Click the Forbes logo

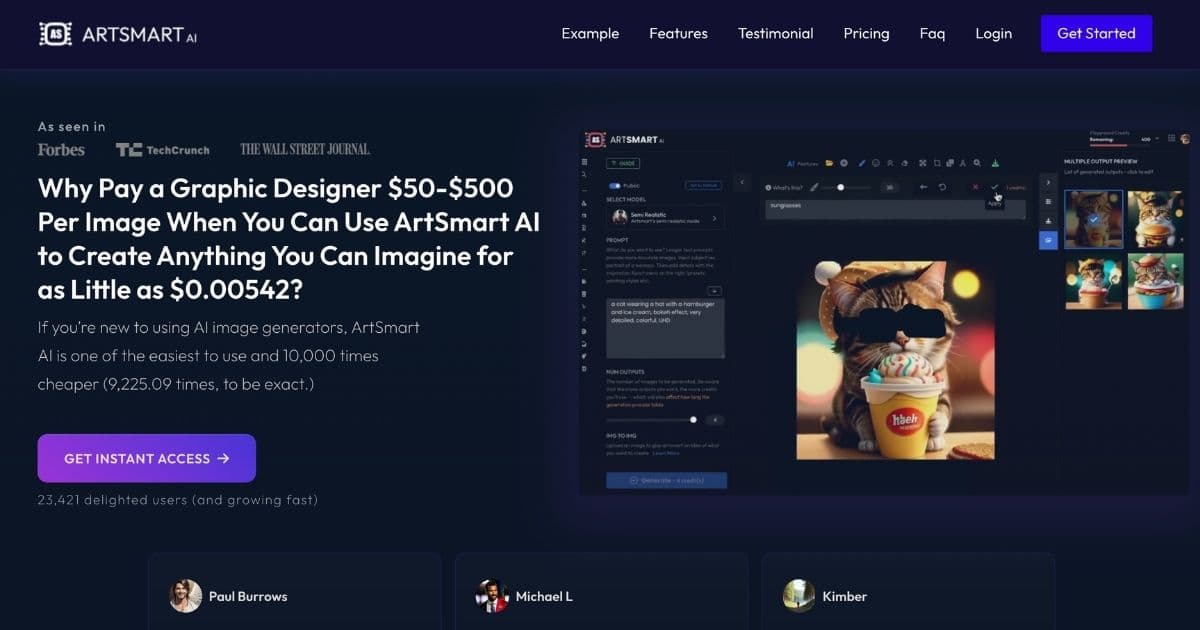coord(61,149)
